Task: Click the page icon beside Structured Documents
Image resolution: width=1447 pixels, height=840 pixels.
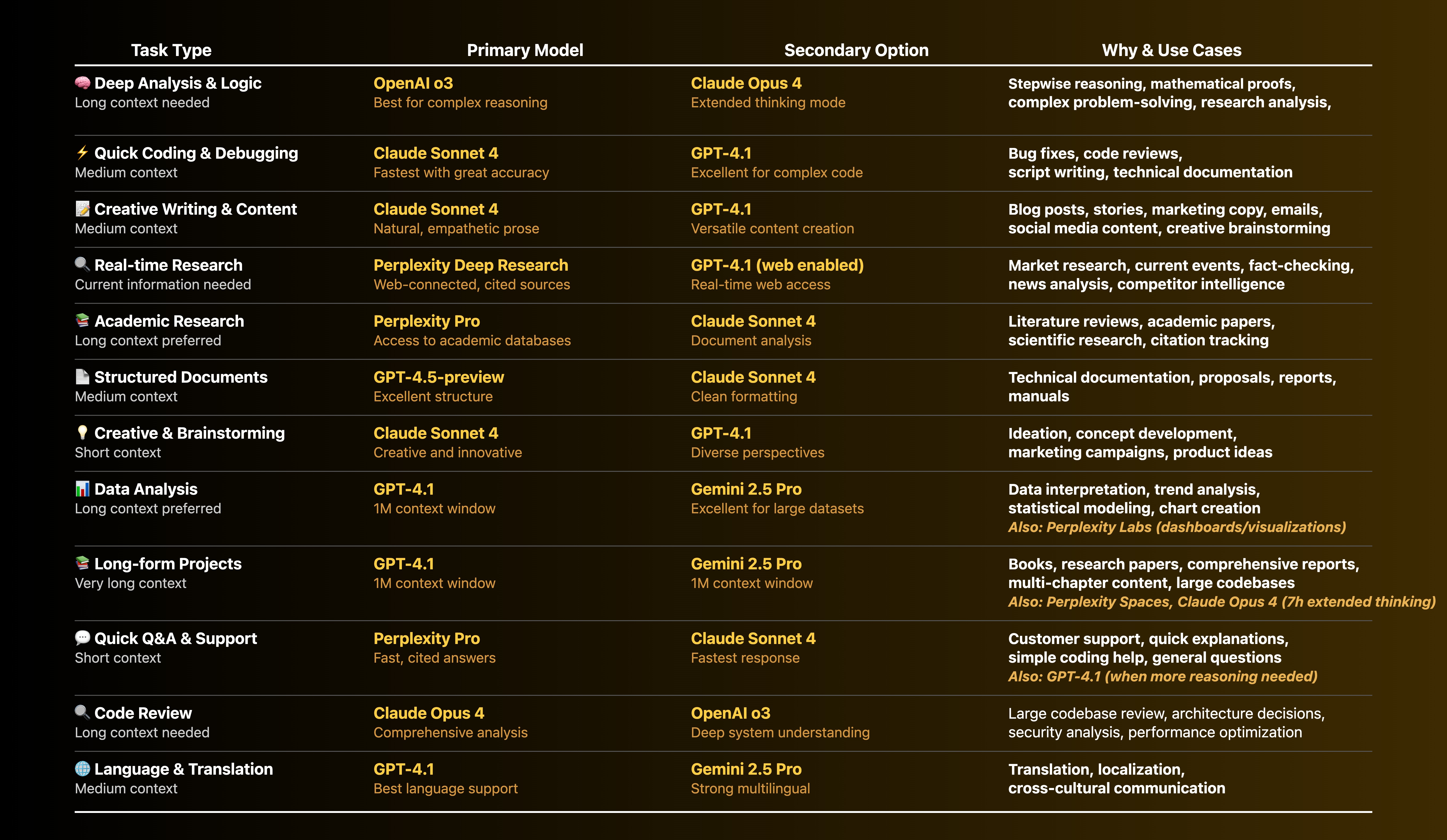Action: tap(83, 376)
